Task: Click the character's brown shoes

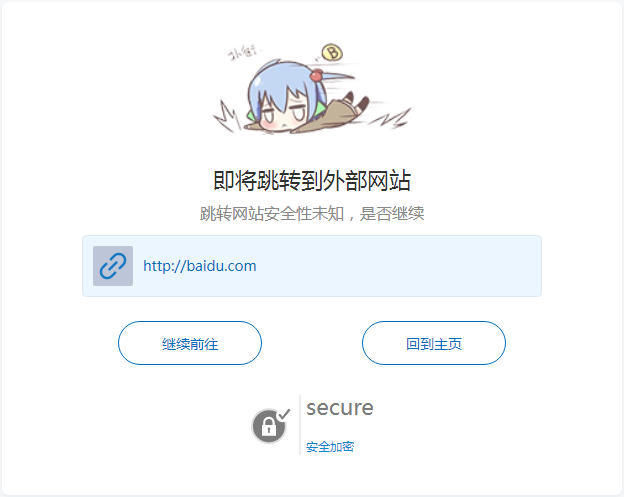Action: click(357, 103)
